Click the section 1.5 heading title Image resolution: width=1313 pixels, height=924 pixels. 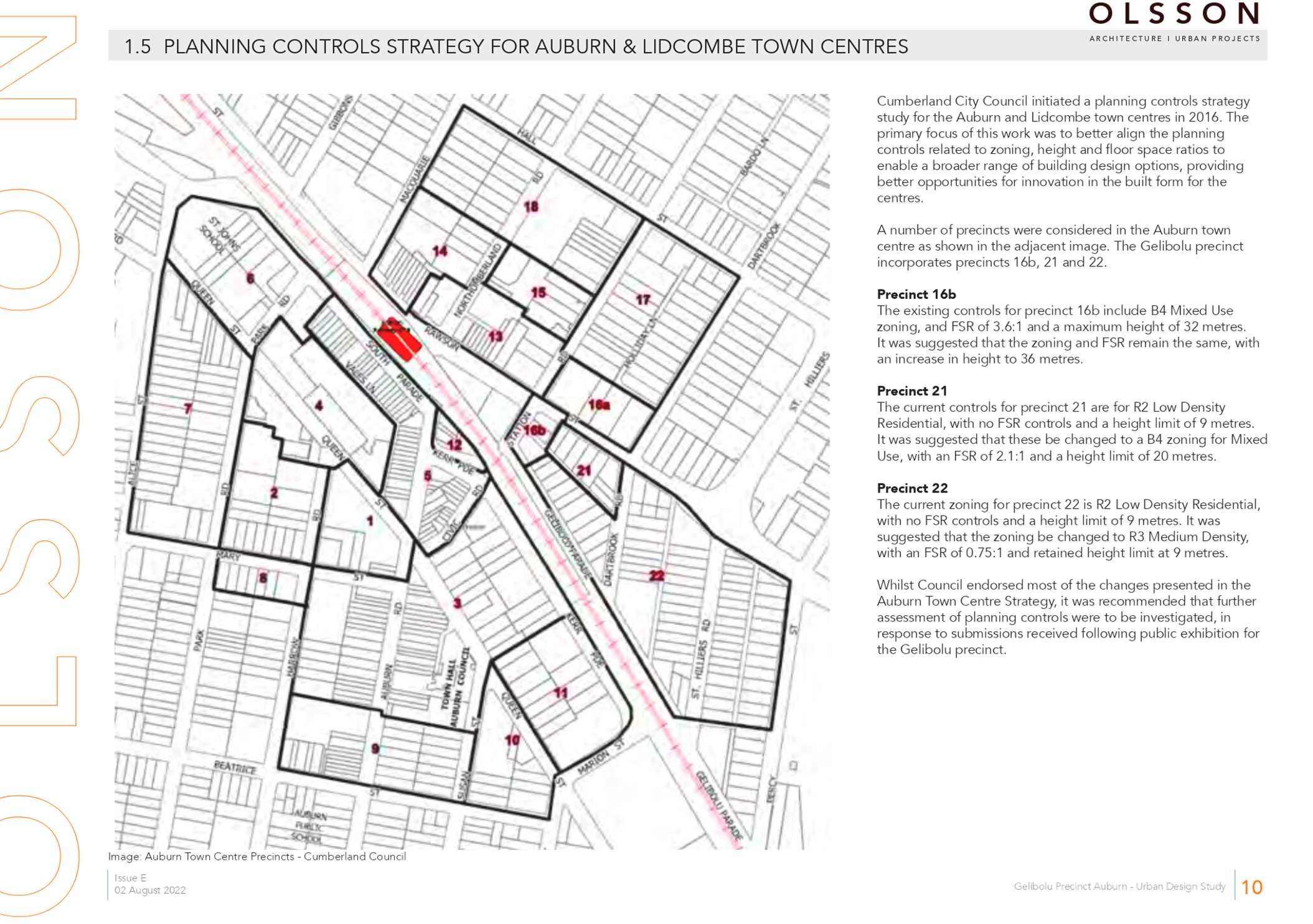tap(516, 47)
